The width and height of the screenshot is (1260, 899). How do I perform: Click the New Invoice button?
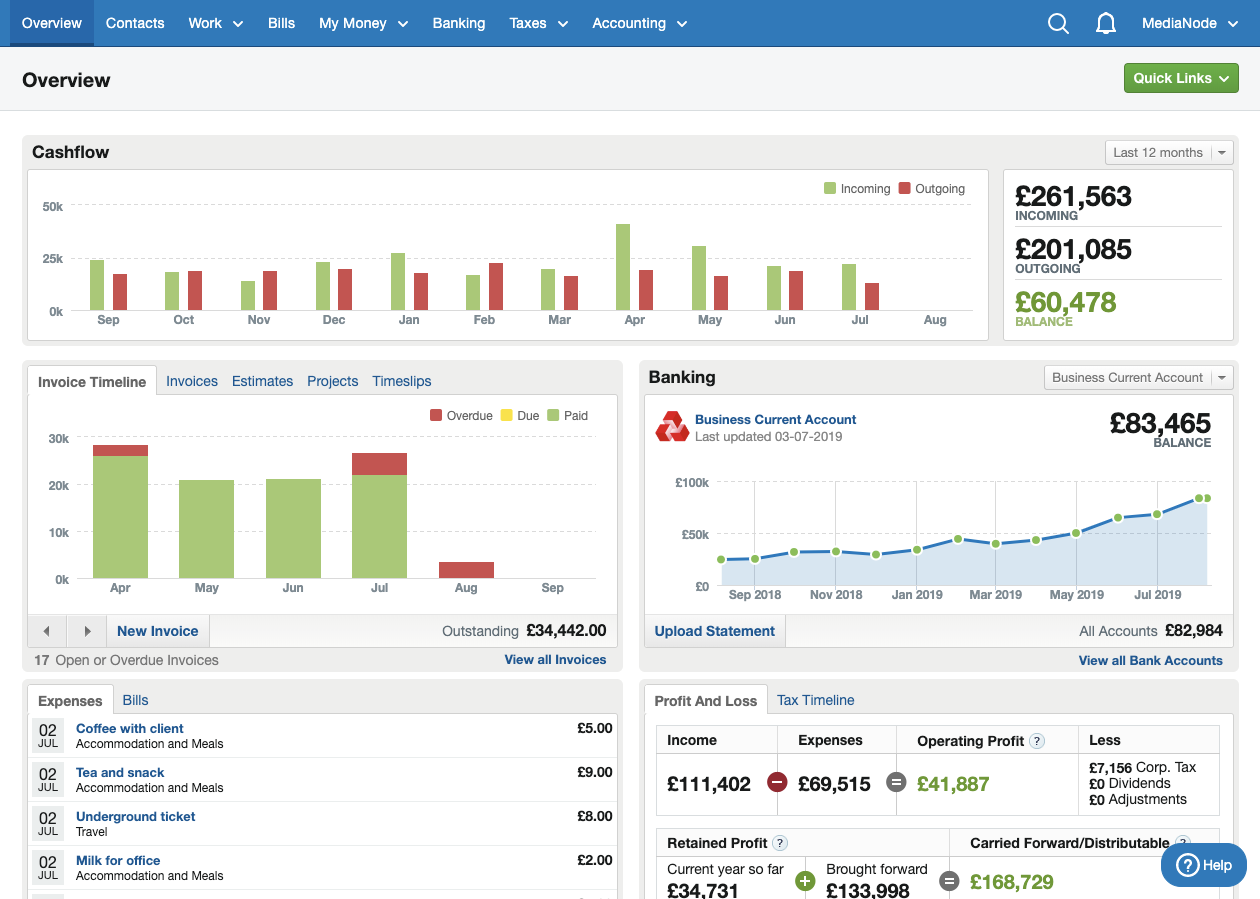point(157,631)
